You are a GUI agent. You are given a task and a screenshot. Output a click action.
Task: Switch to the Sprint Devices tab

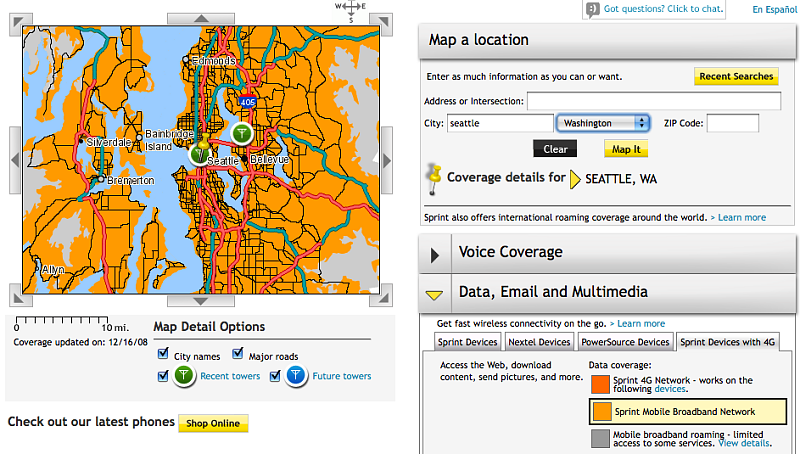coord(467,342)
